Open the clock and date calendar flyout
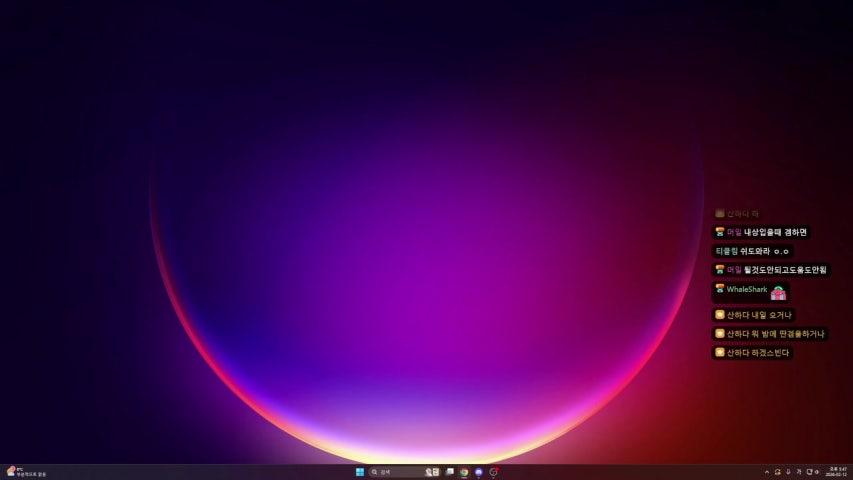The width and height of the screenshot is (853, 480). [x=836, y=472]
